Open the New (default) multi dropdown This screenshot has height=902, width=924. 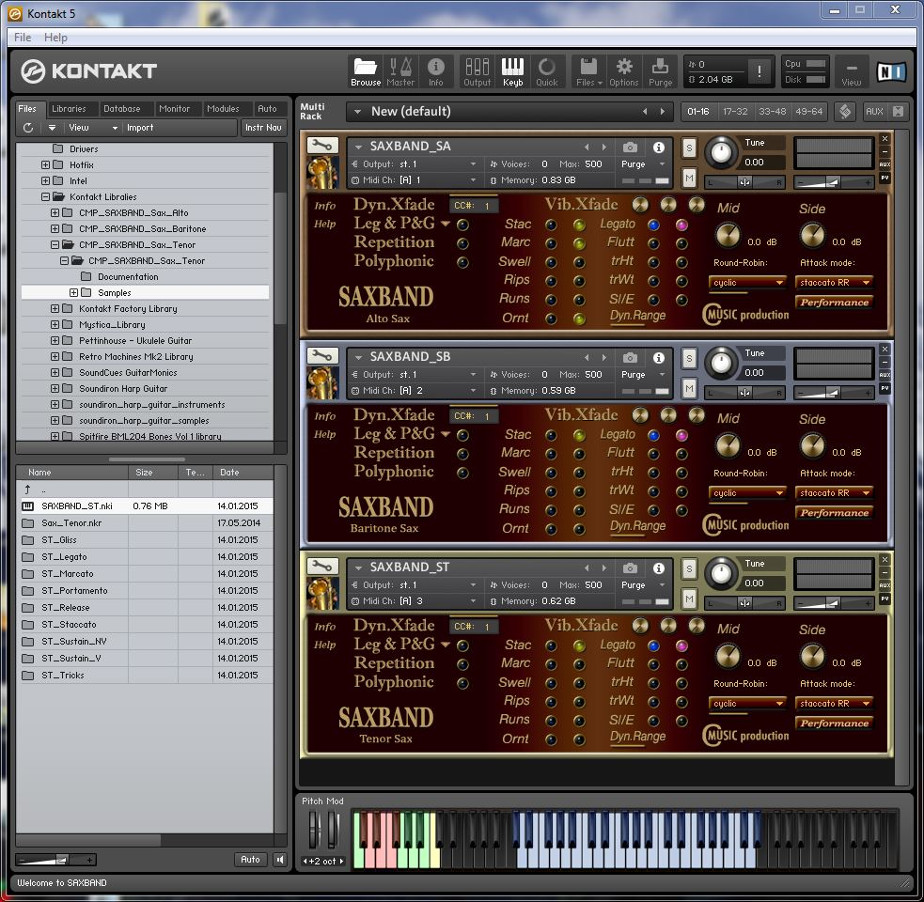(x=358, y=111)
